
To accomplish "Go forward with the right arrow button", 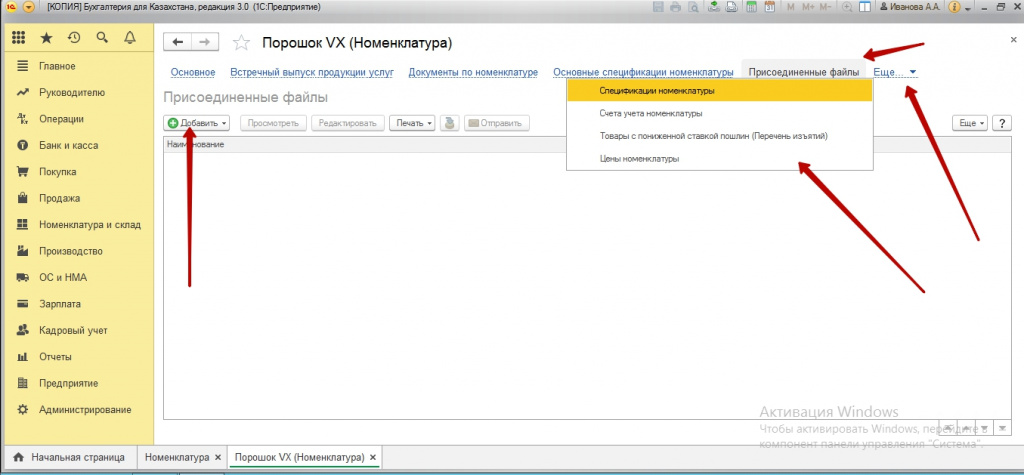I will click(204, 42).
